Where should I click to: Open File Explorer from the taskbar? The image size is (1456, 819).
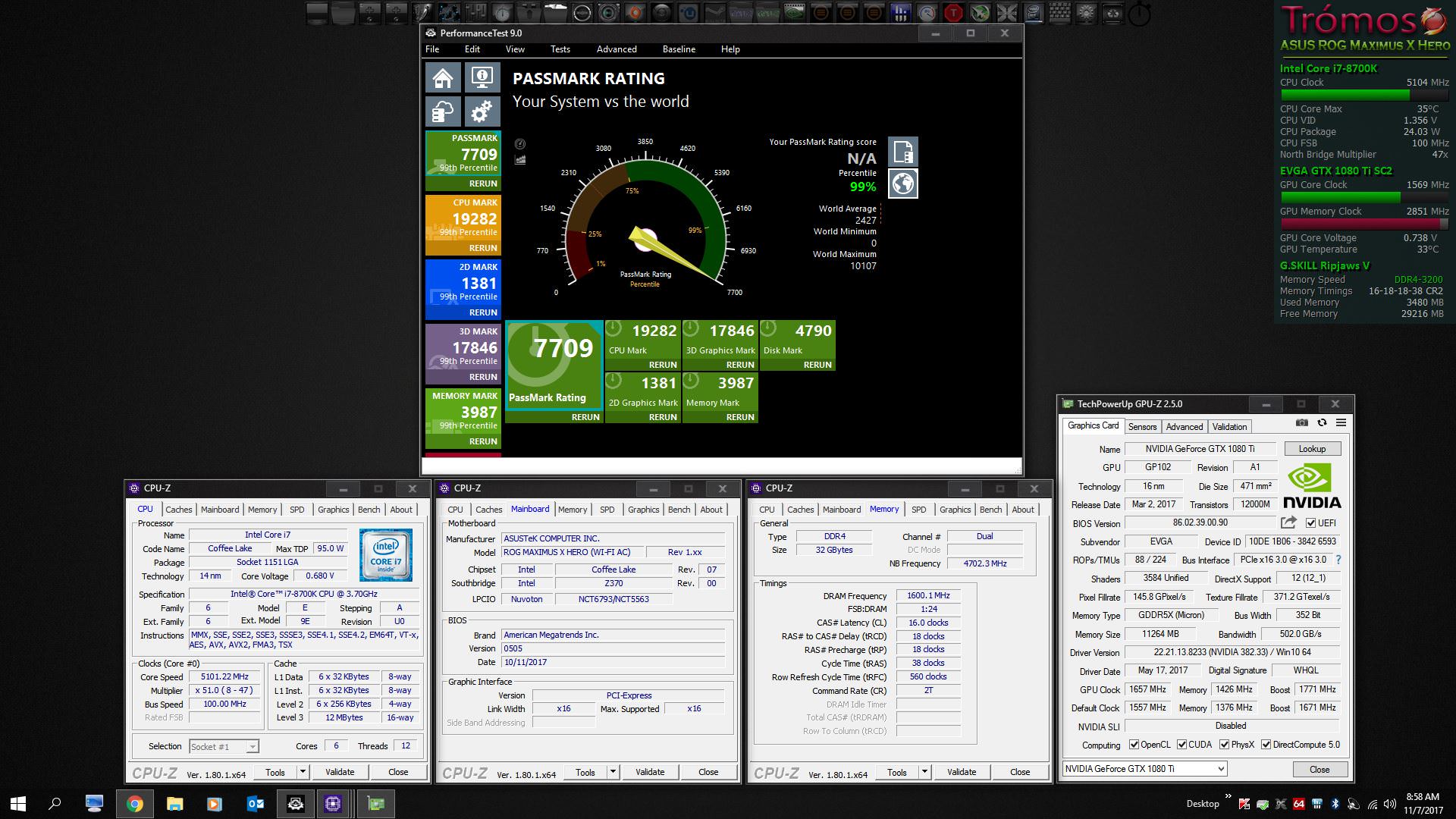[175, 804]
